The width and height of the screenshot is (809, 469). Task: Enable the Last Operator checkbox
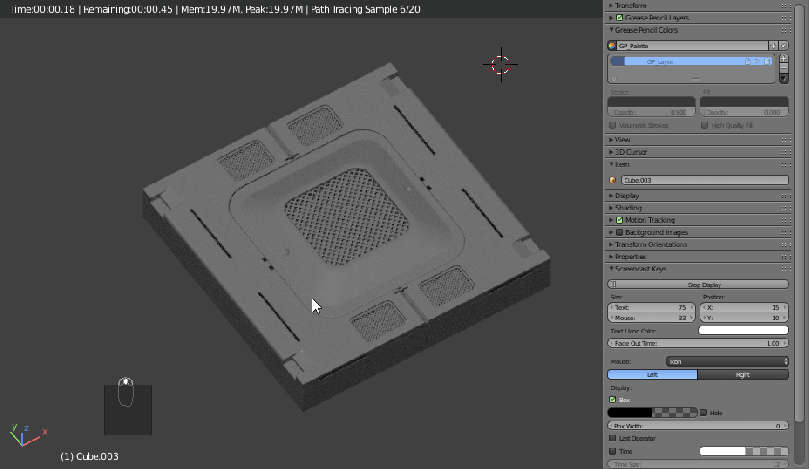(612, 438)
